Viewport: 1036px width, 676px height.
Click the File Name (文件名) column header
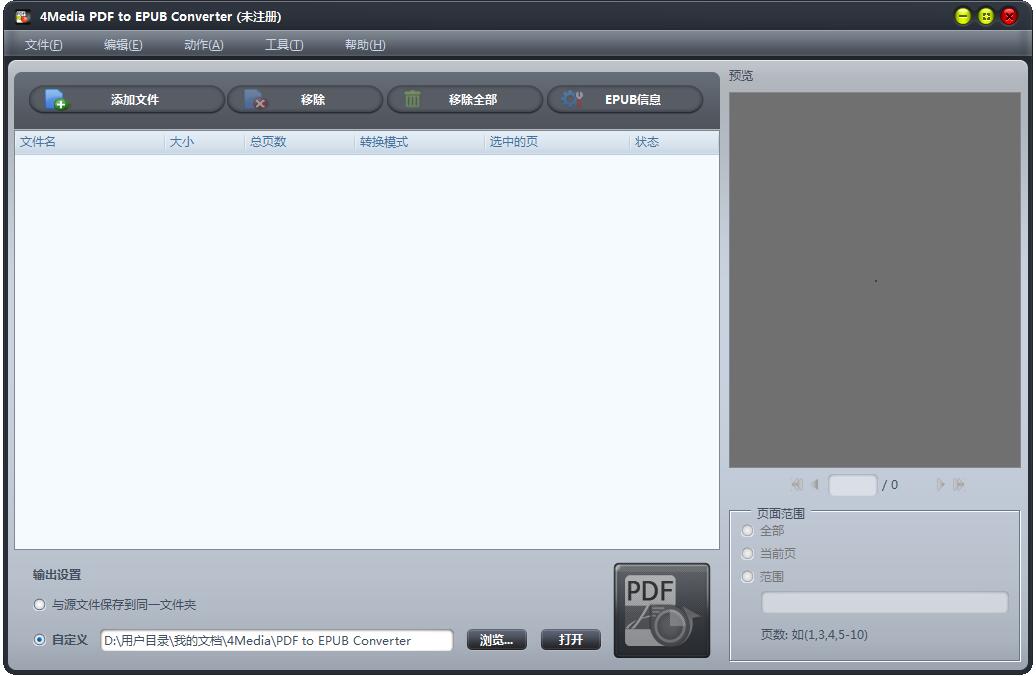(90, 142)
